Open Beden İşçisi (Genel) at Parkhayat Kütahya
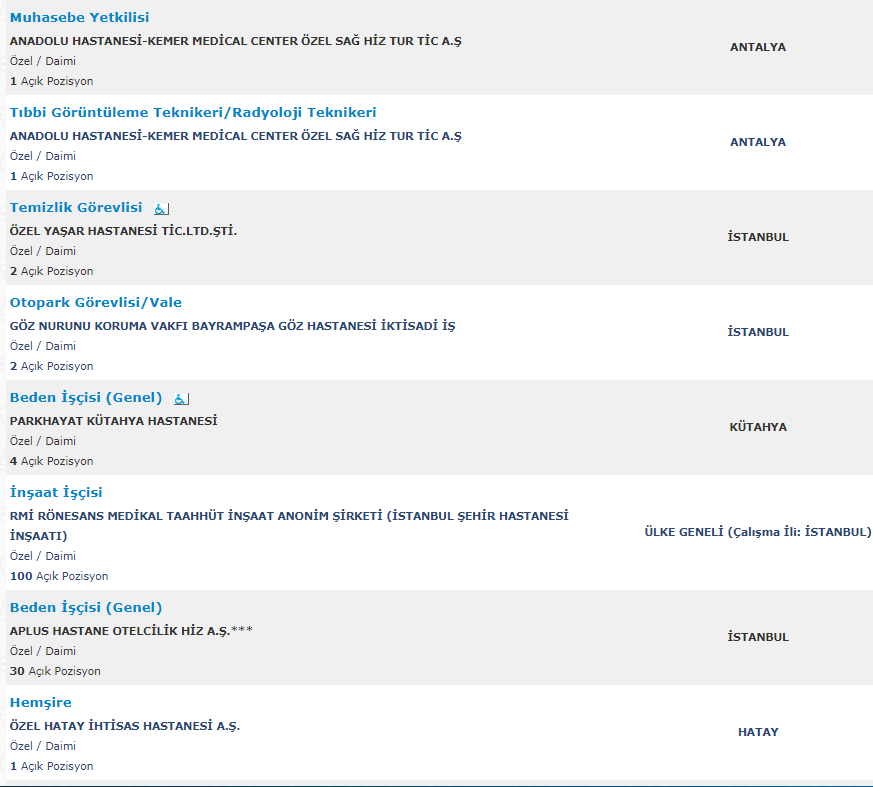 click(86, 398)
